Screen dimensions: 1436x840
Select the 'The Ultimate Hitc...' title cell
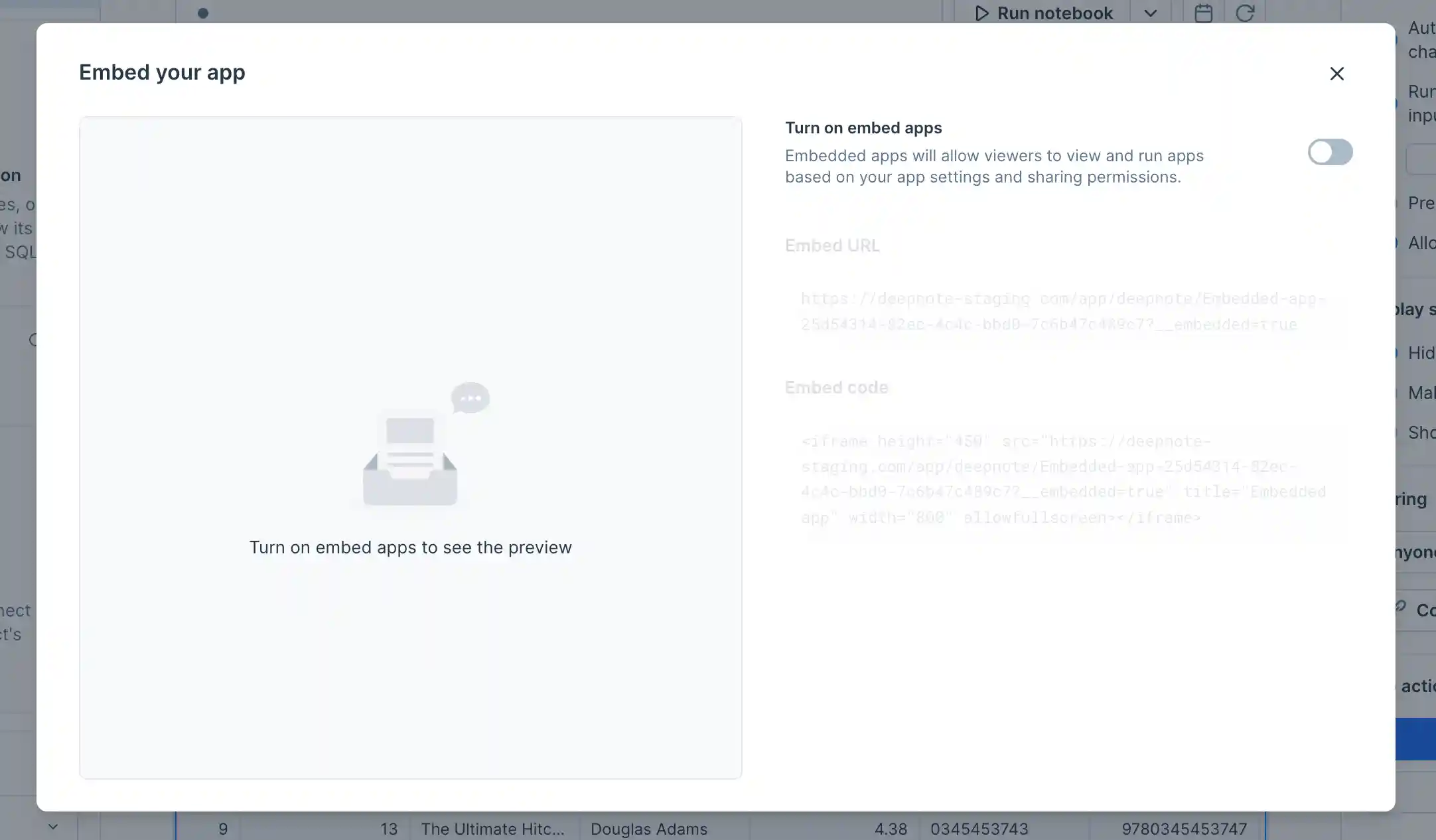click(494, 829)
